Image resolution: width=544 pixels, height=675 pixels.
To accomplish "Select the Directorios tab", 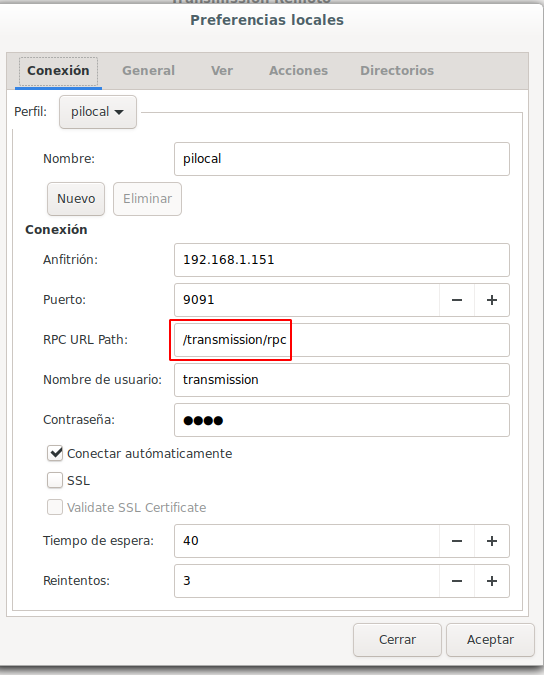I will [x=397, y=71].
